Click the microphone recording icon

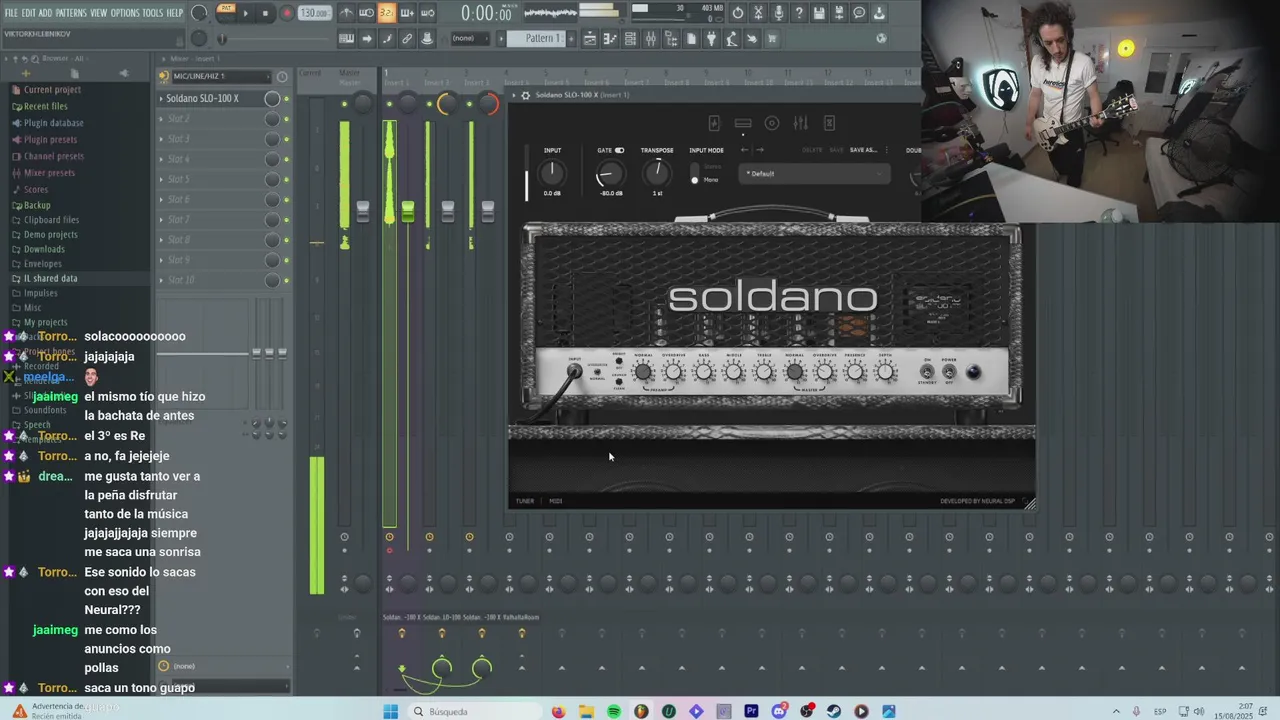[778, 13]
